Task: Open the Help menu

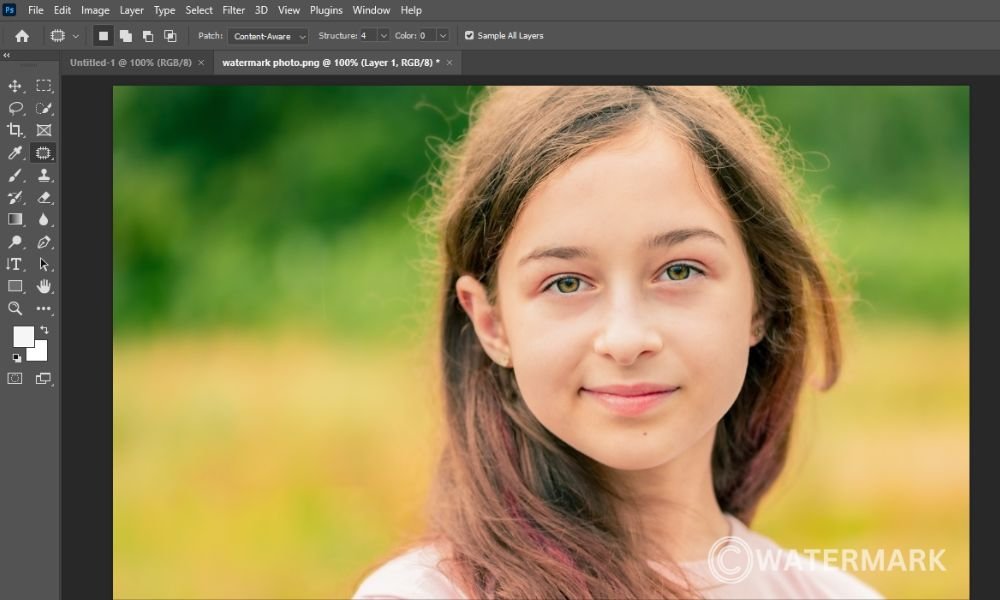Action: pos(411,10)
